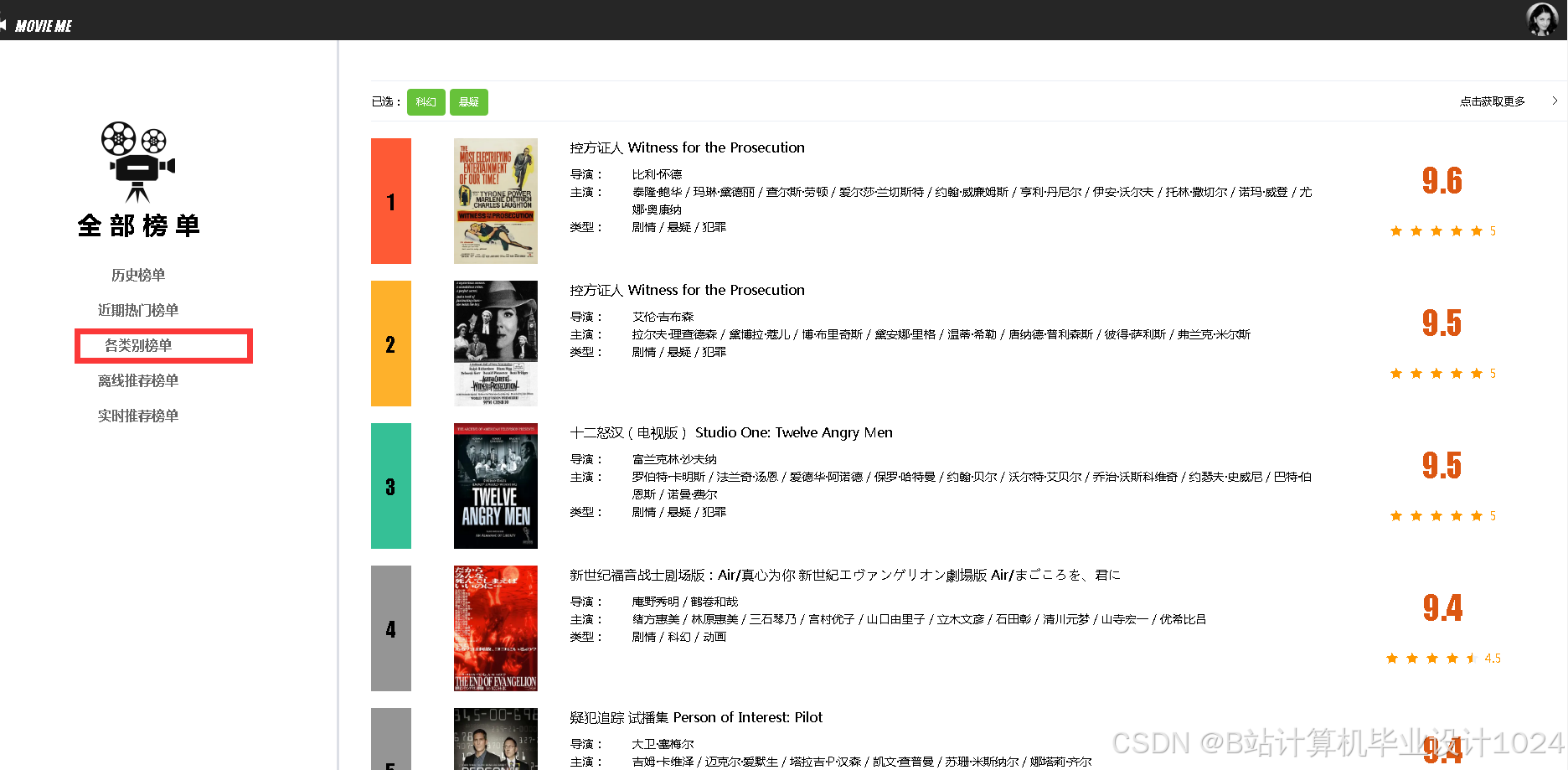Click the rank 2 控方证人 title
The image size is (1568, 770).
click(687, 290)
